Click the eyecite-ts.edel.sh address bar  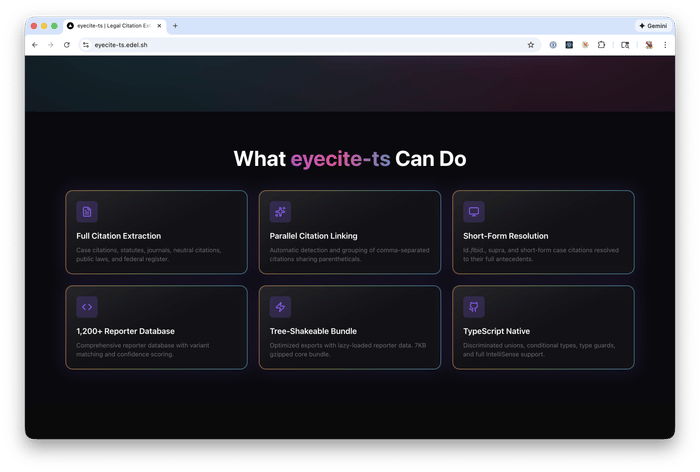point(300,45)
